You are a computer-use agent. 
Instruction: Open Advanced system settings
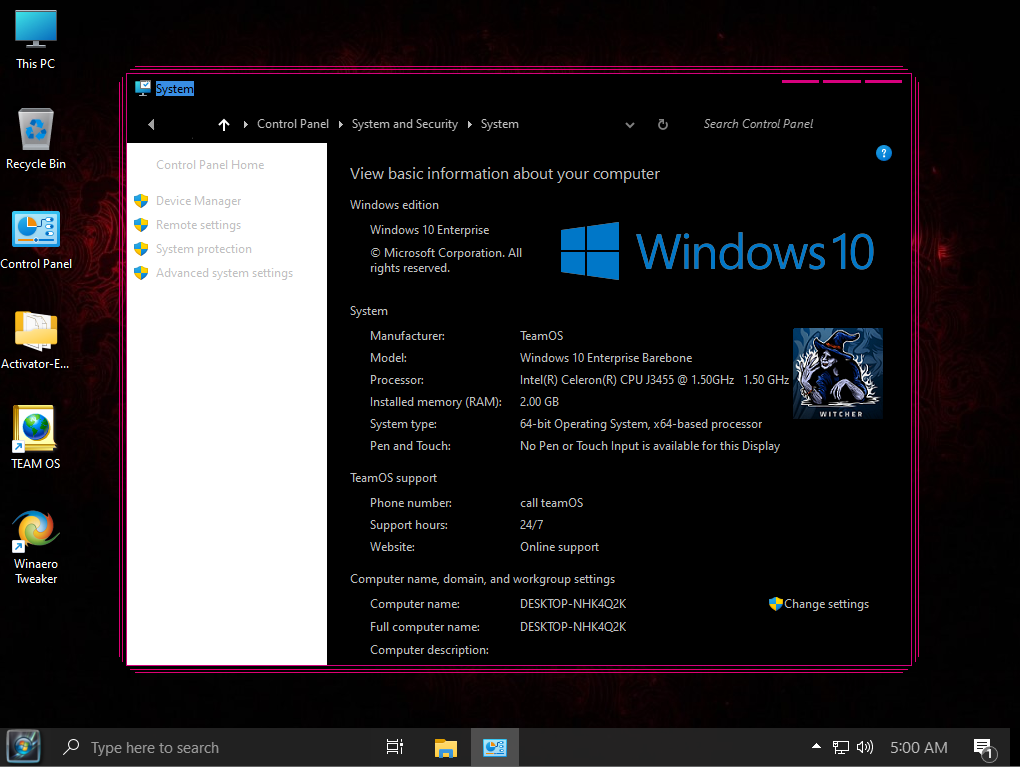[224, 273]
